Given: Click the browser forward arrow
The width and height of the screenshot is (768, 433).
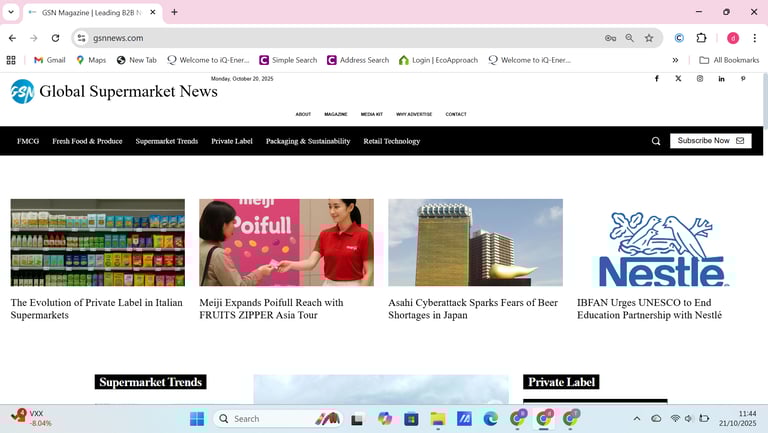Looking at the screenshot, I should click(34, 38).
